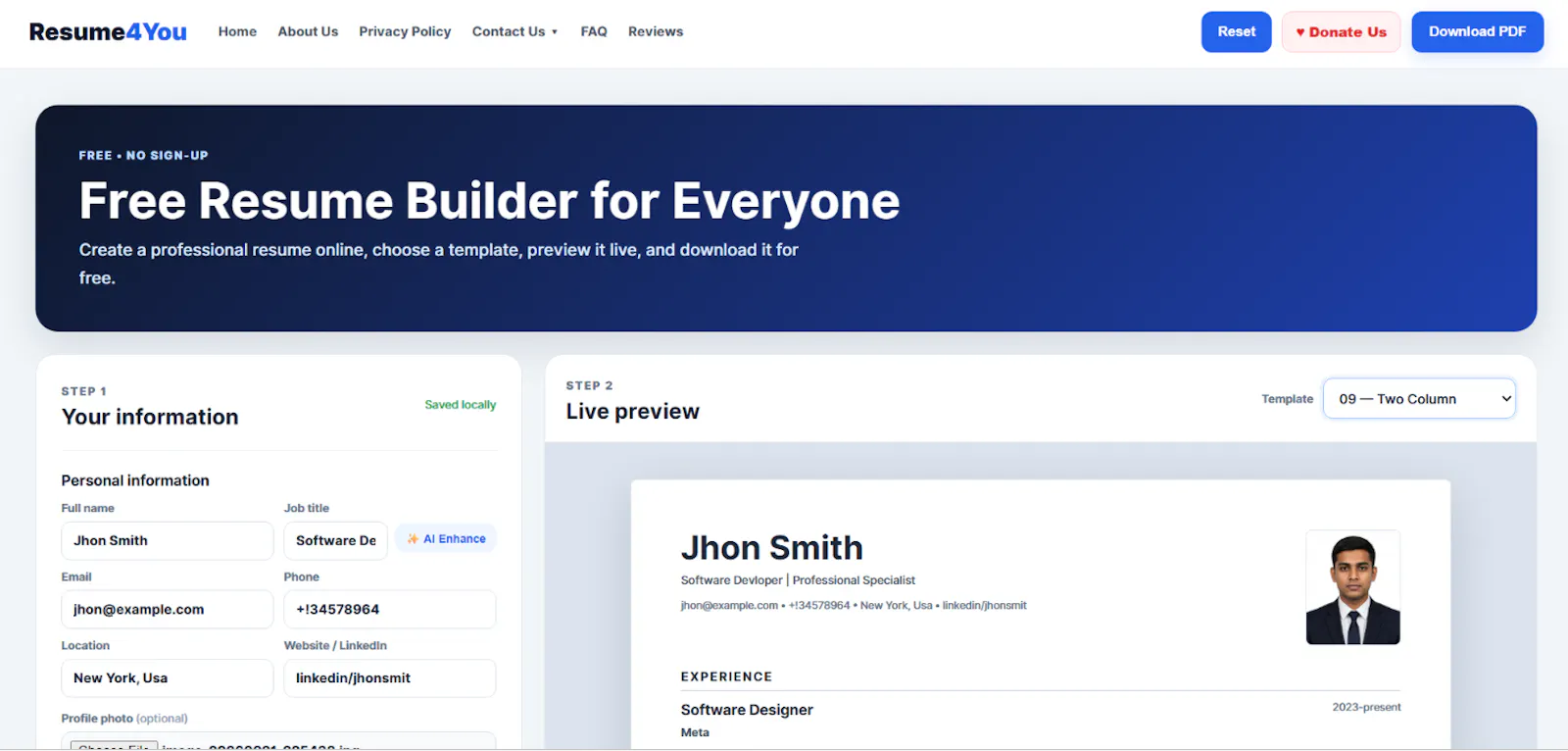Go to the FAQ menu item
The image size is (1568, 751).
click(594, 31)
